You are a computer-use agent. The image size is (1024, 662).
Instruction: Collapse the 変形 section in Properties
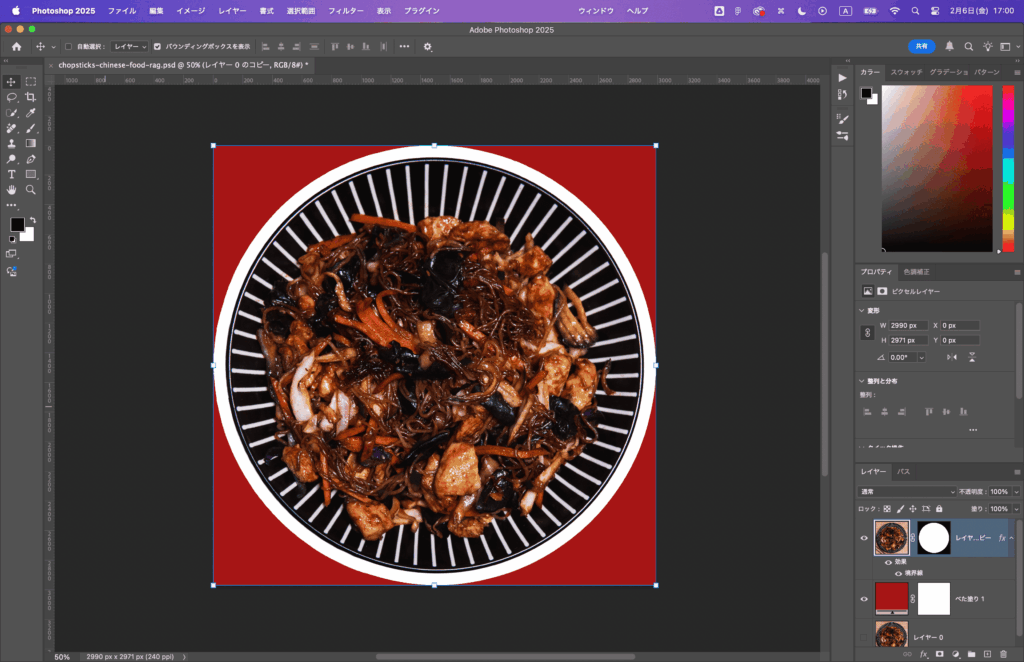click(x=863, y=310)
